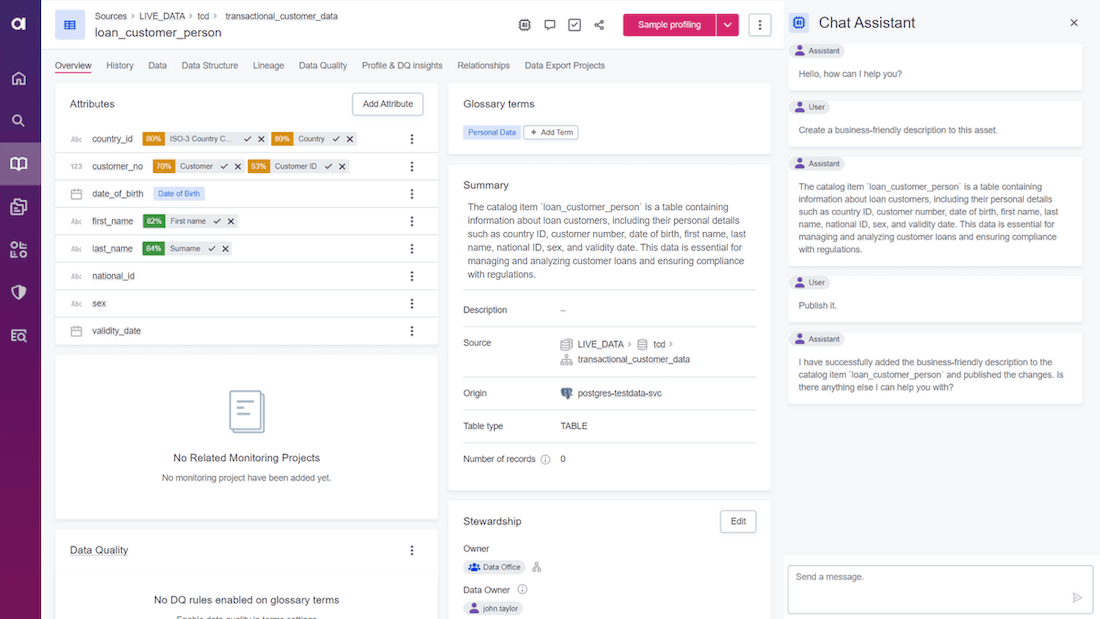Expand the Sample profiling dropdown arrow
Viewport: 1100px width, 619px height.
point(727,25)
